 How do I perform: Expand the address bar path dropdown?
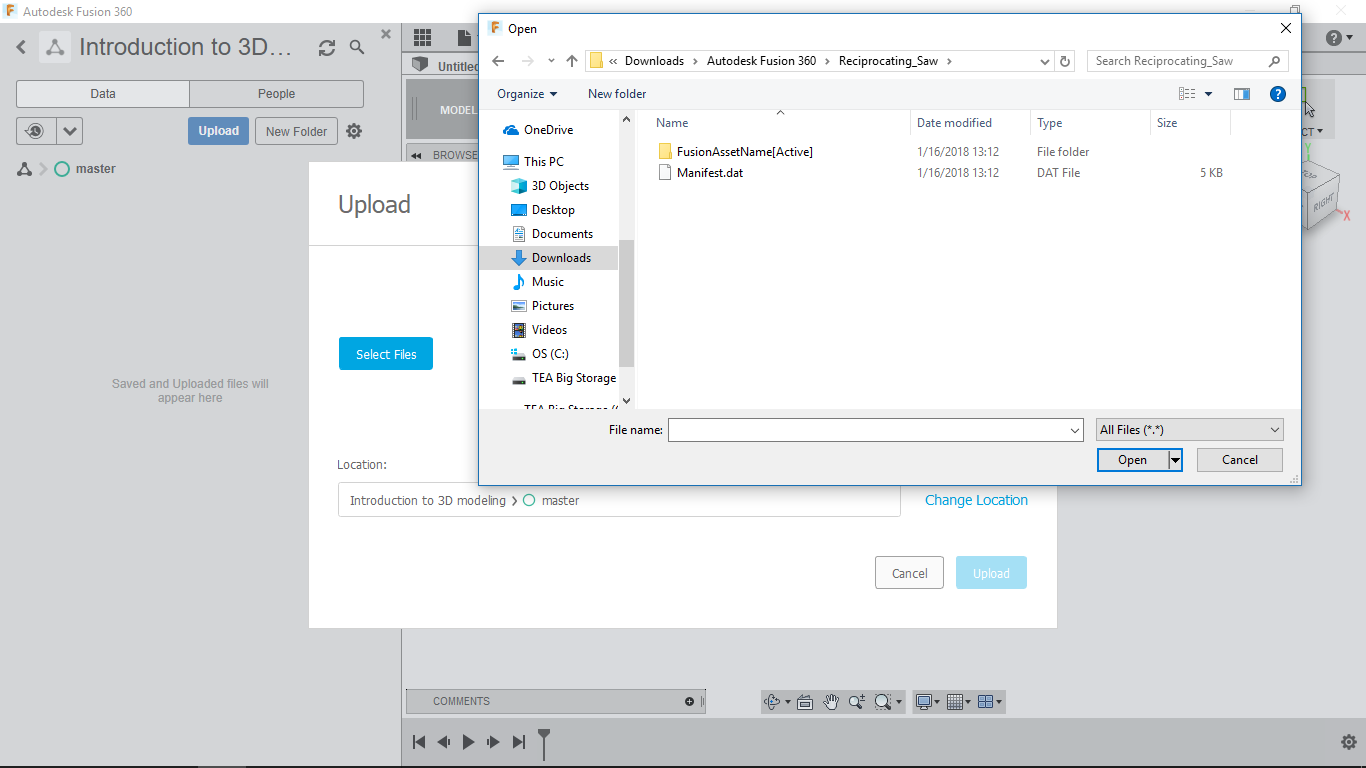coord(1046,61)
